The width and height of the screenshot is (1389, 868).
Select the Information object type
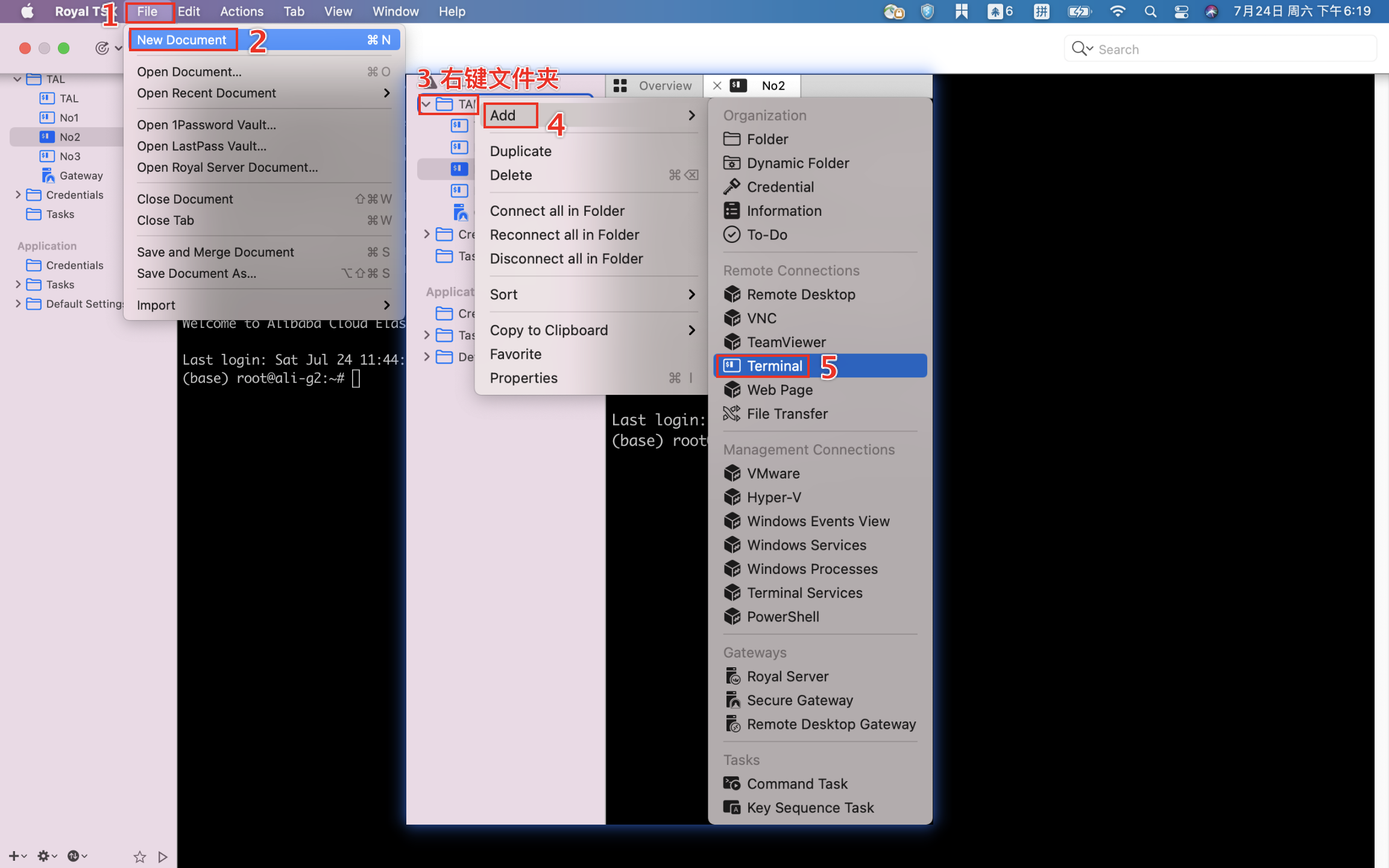[x=820, y=211]
